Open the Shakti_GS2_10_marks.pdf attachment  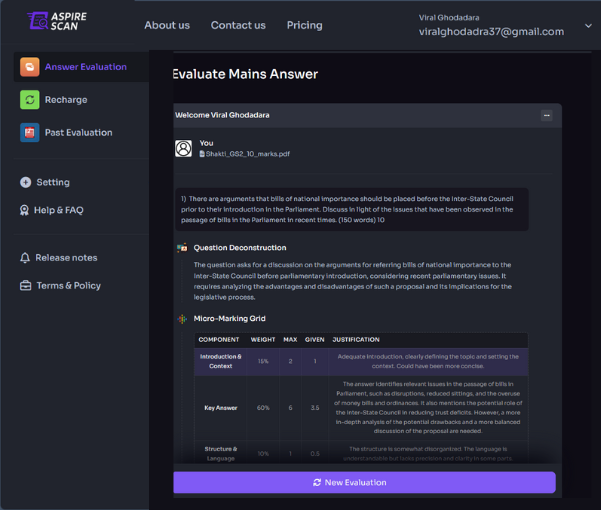246,154
